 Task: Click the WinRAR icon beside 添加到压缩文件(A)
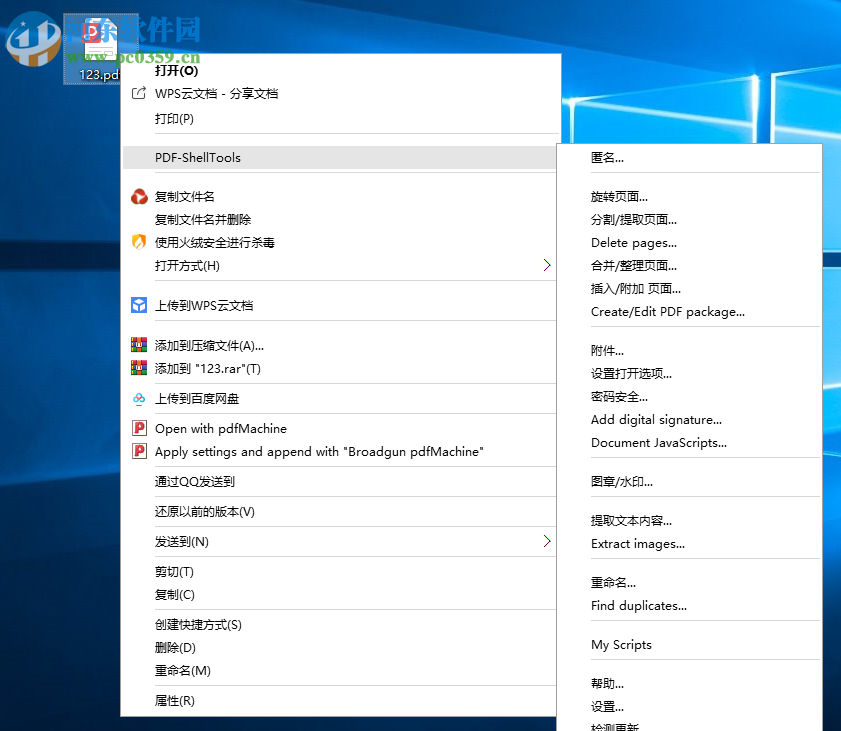coord(139,344)
